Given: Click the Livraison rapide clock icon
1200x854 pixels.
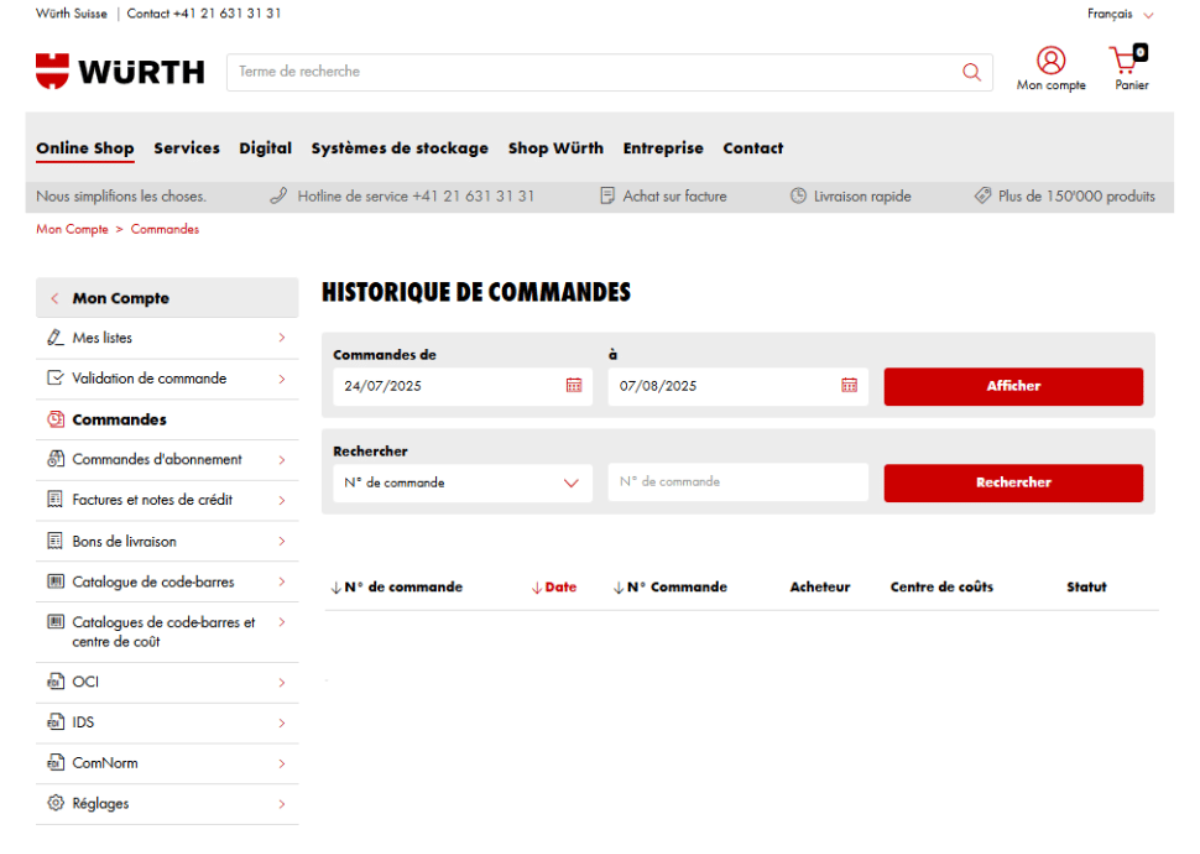Looking at the screenshot, I should coord(798,196).
